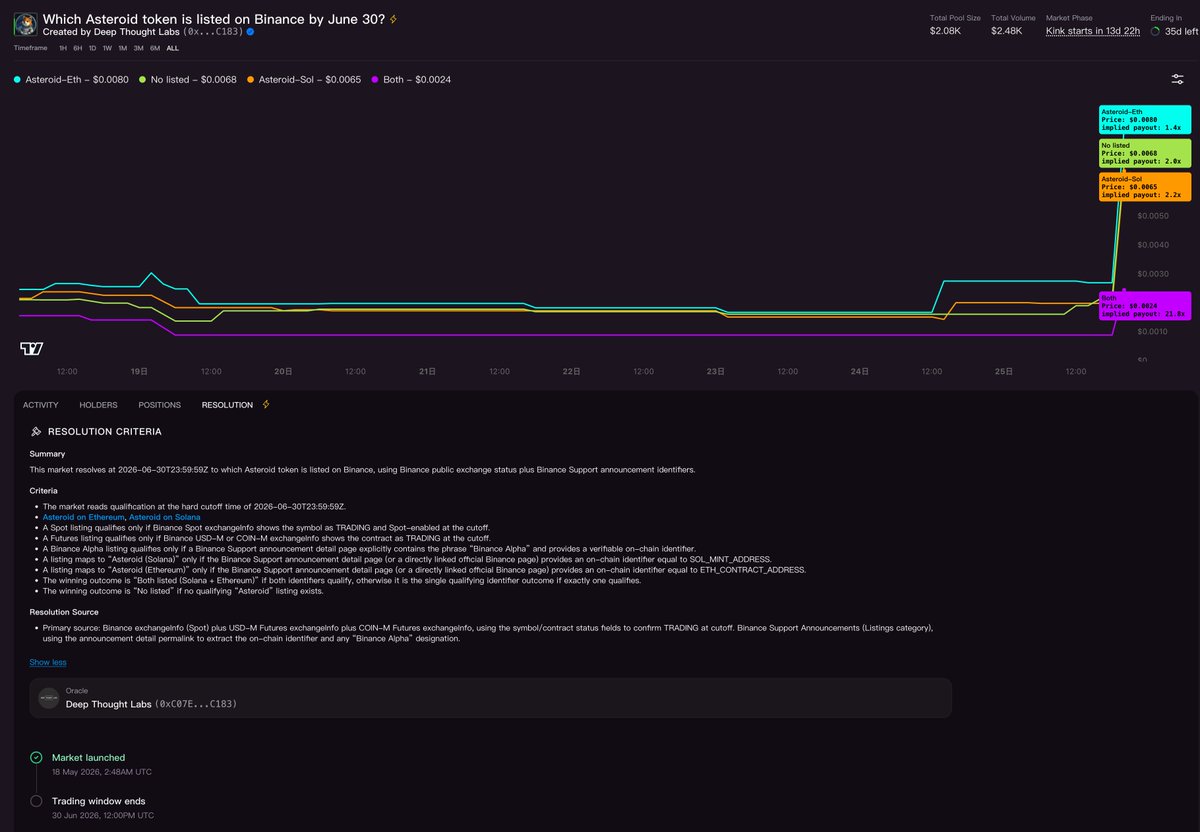Screen dimensions: 1200x832
Task: Select the 6H timeframe
Action: (78, 48)
